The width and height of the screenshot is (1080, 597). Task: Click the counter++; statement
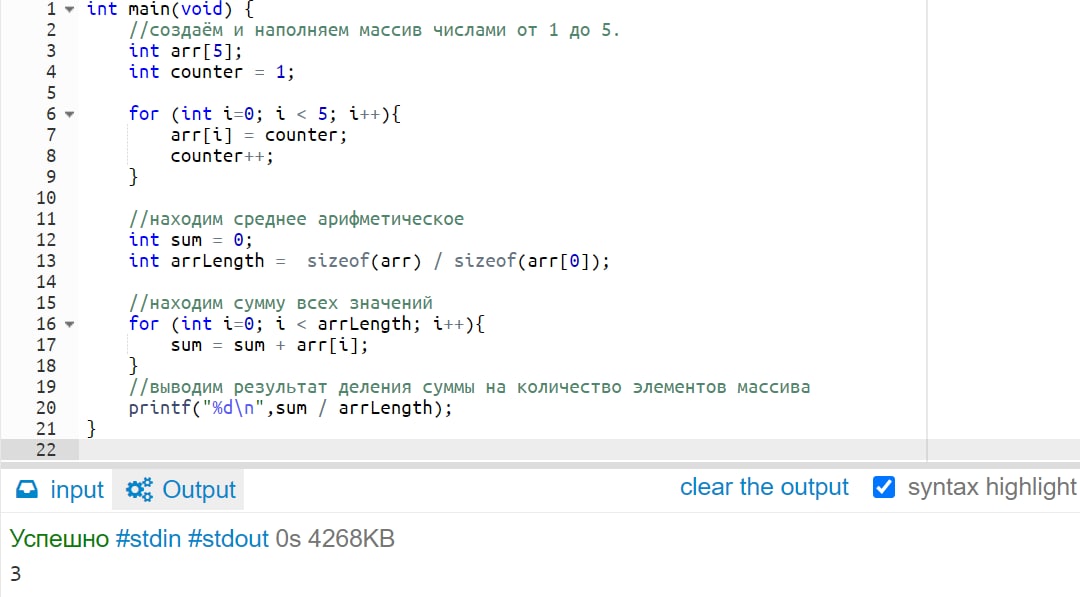click(222, 156)
